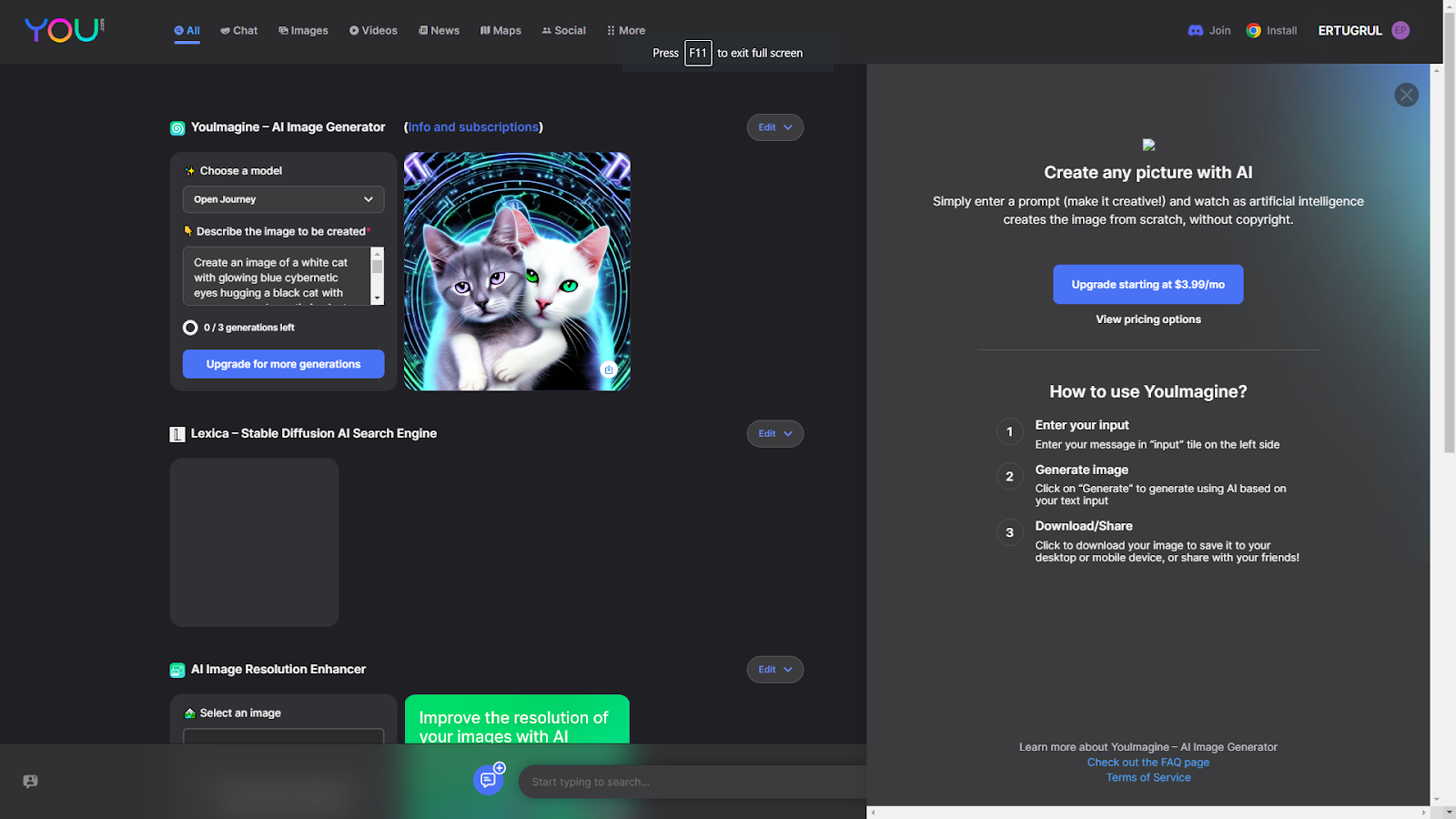1456x819 pixels.
Task: Select the All tab
Action: (187, 31)
